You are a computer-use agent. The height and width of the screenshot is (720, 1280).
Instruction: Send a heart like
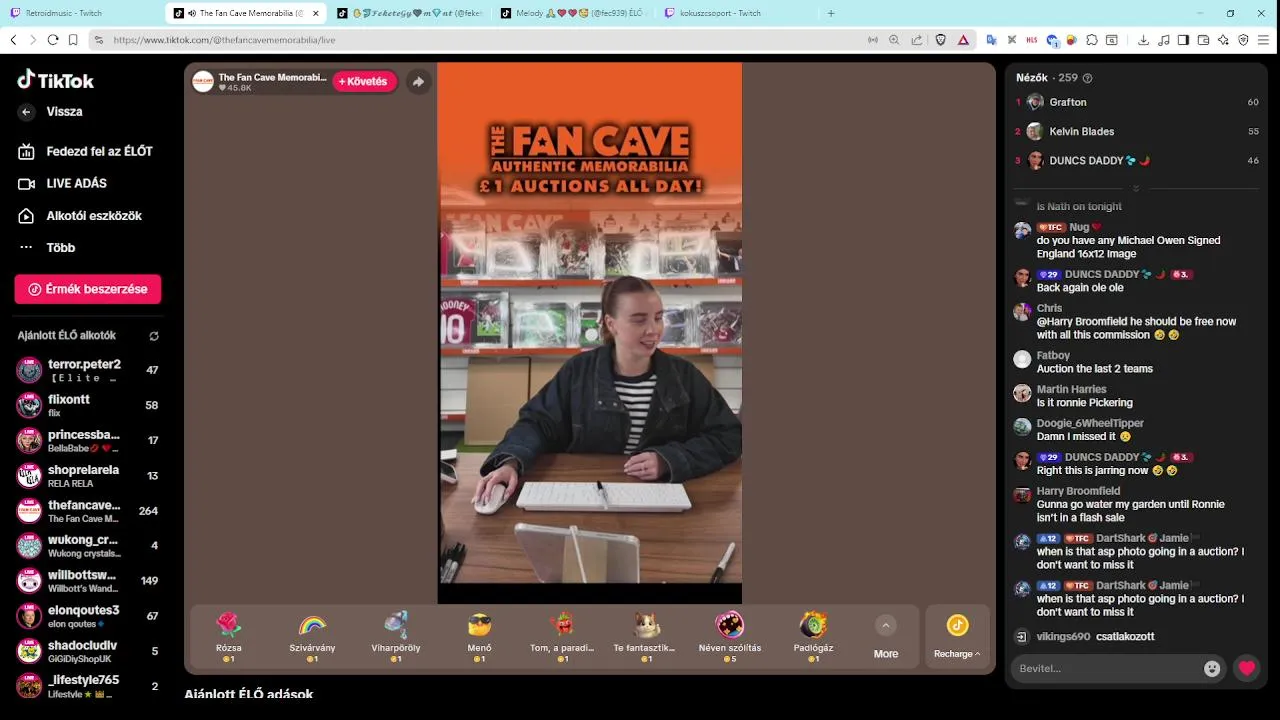pos(1246,668)
